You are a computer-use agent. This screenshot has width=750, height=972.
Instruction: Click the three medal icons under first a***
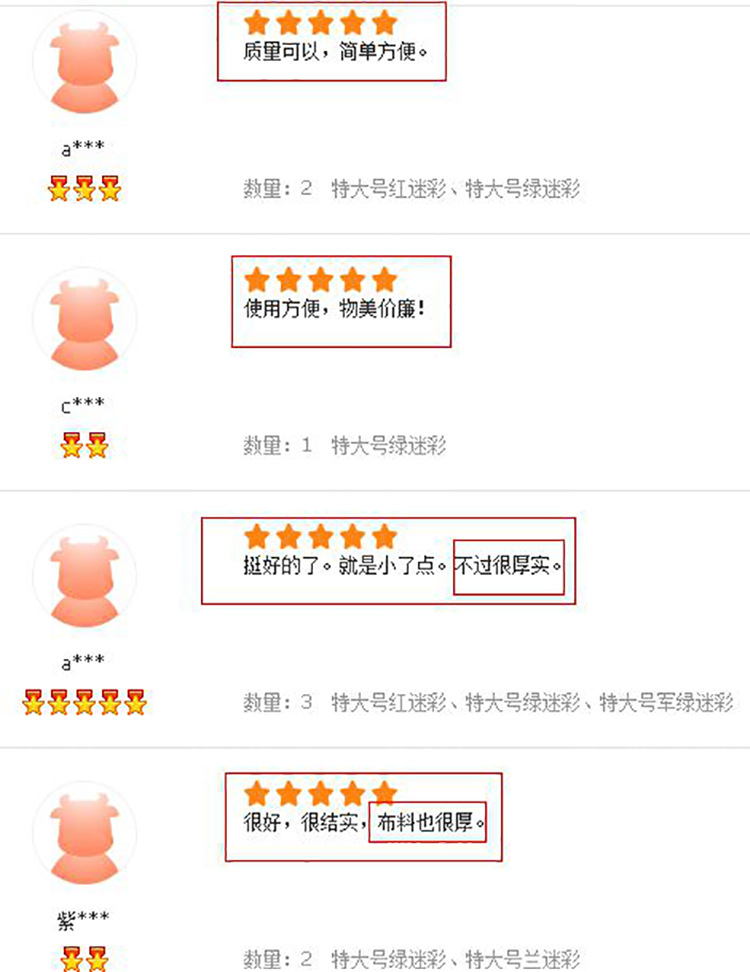tap(84, 188)
